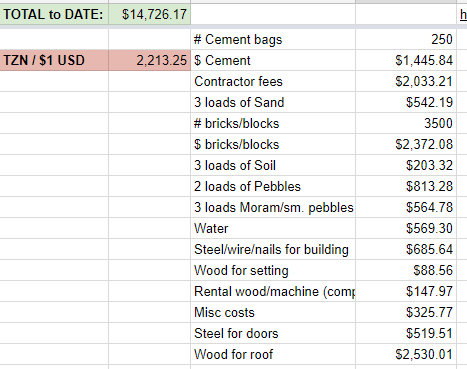Viewport: 467px width, 369px height.
Task: Click the 2 loads of Pebbles cell
Action: click(273, 186)
